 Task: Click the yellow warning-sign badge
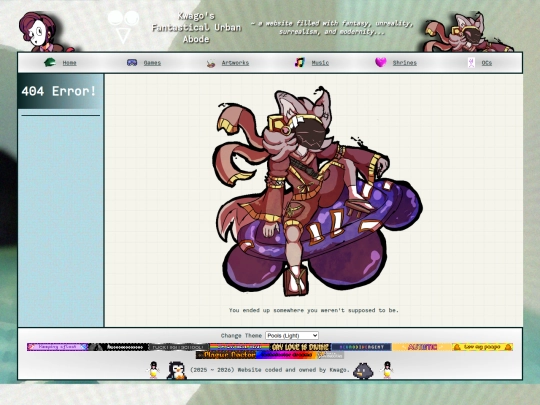click(x=482, y=347)
